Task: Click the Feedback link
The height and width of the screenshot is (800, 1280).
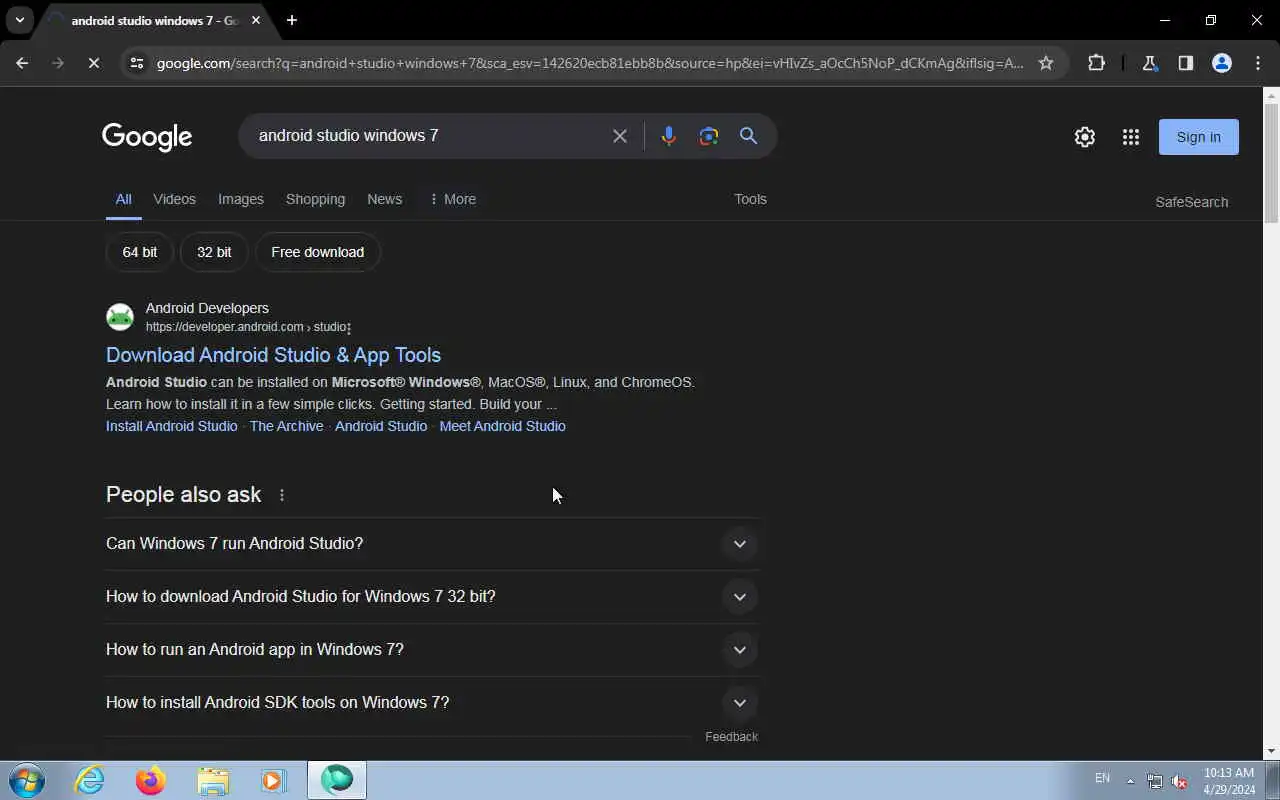Action: click(x=731, y=737)
